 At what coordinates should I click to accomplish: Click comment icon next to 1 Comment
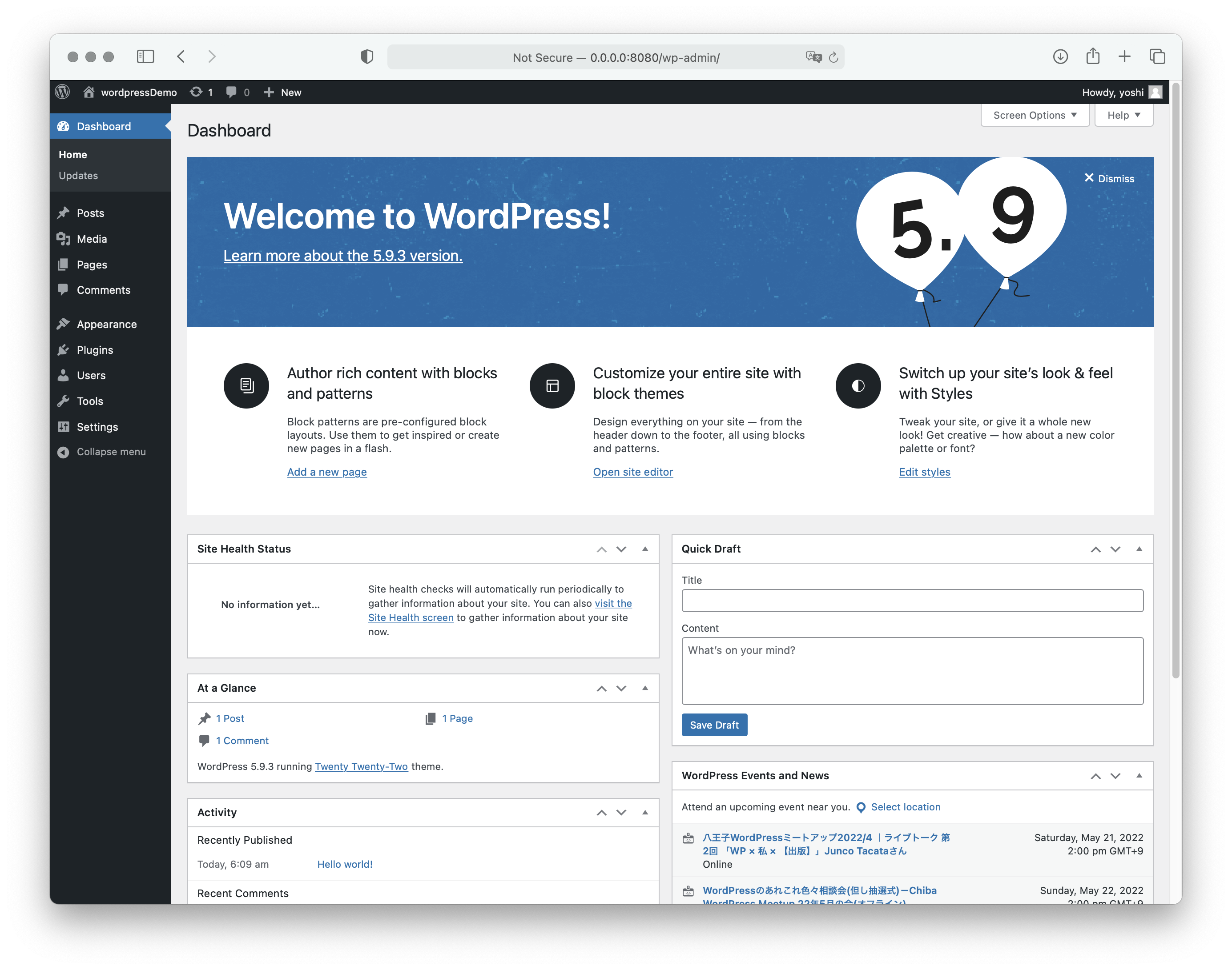point(204,741)
